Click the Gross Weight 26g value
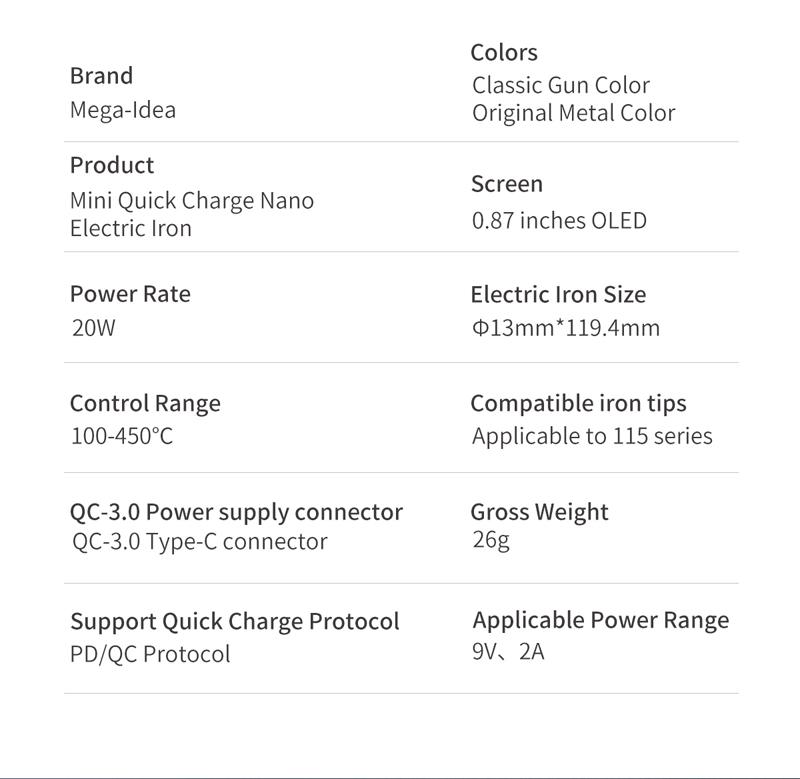 coord(491,541)
